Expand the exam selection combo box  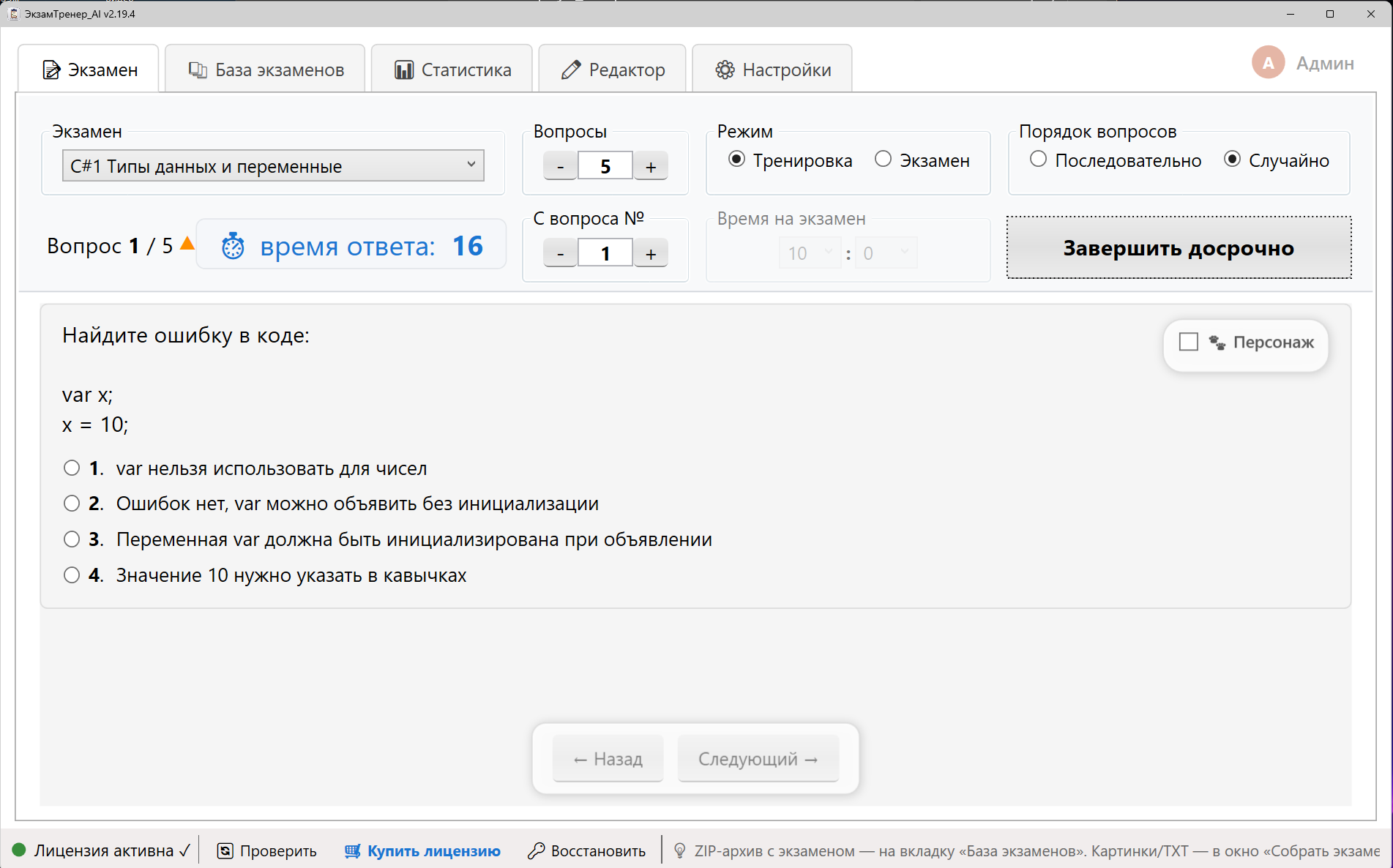click(x=273, y=165)
